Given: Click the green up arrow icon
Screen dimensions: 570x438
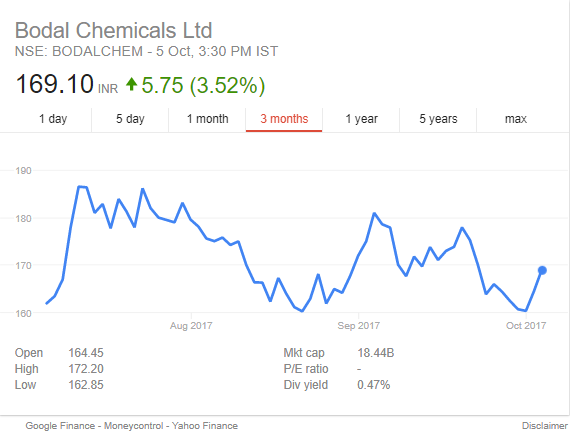Looking at the screenshot, I should click(x=131, y=84).
